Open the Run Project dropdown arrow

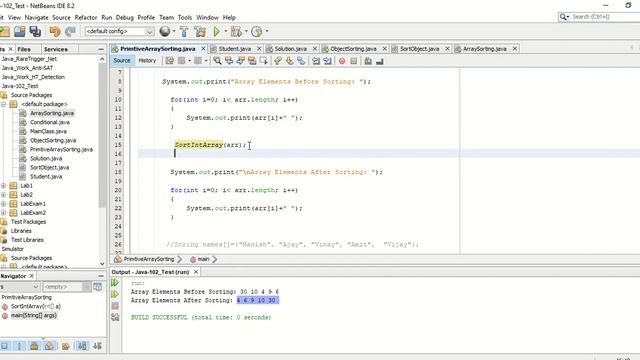225,31
